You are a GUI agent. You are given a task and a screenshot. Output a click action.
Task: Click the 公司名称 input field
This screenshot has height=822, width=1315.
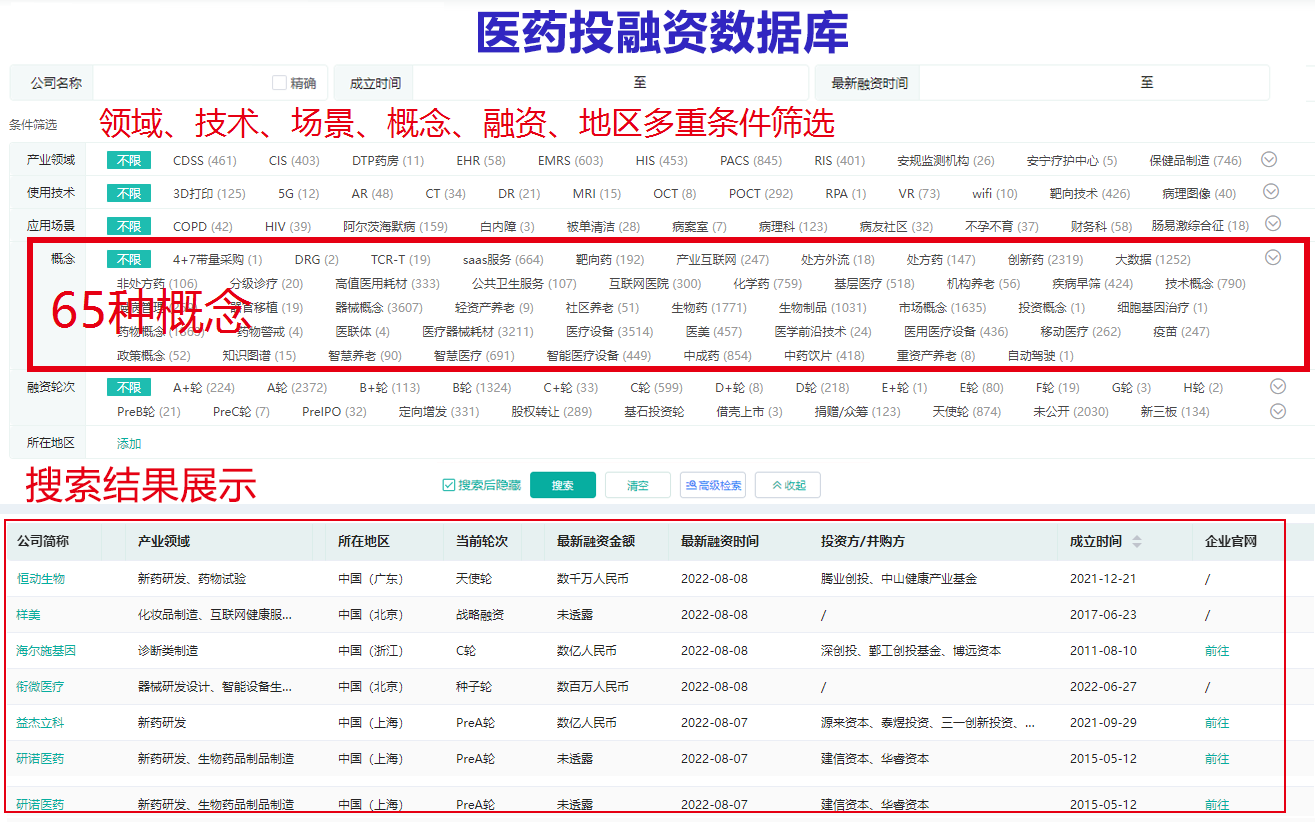175,83
